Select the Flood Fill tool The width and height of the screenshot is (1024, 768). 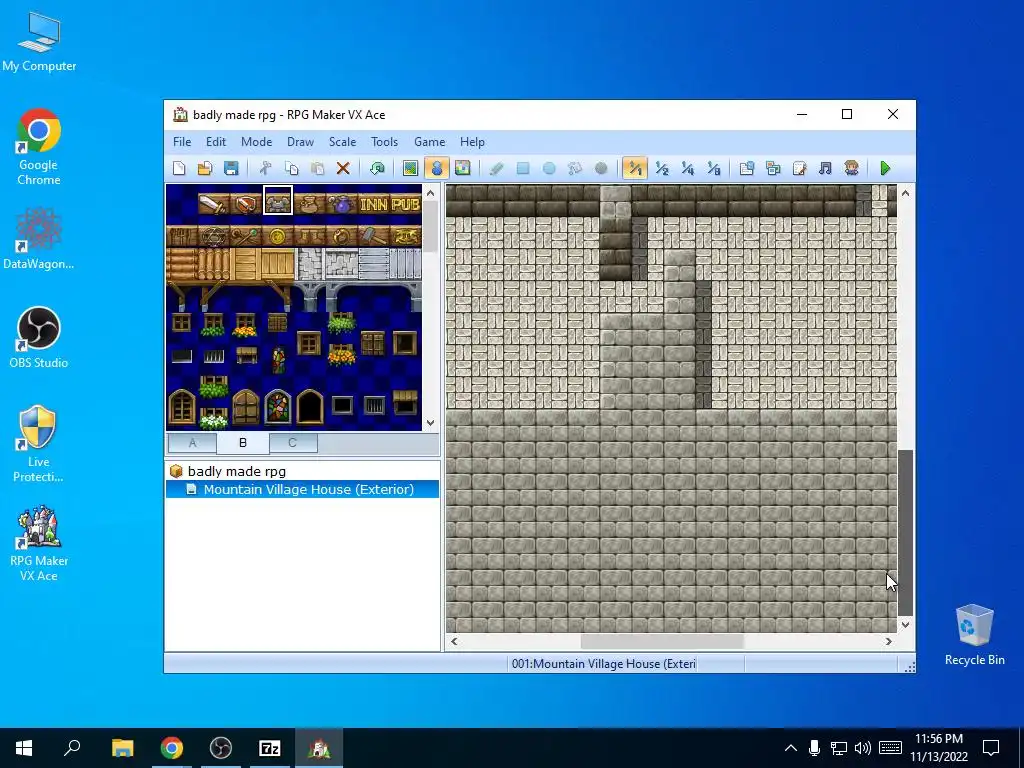pyautogui.click(x=575, y=168)
